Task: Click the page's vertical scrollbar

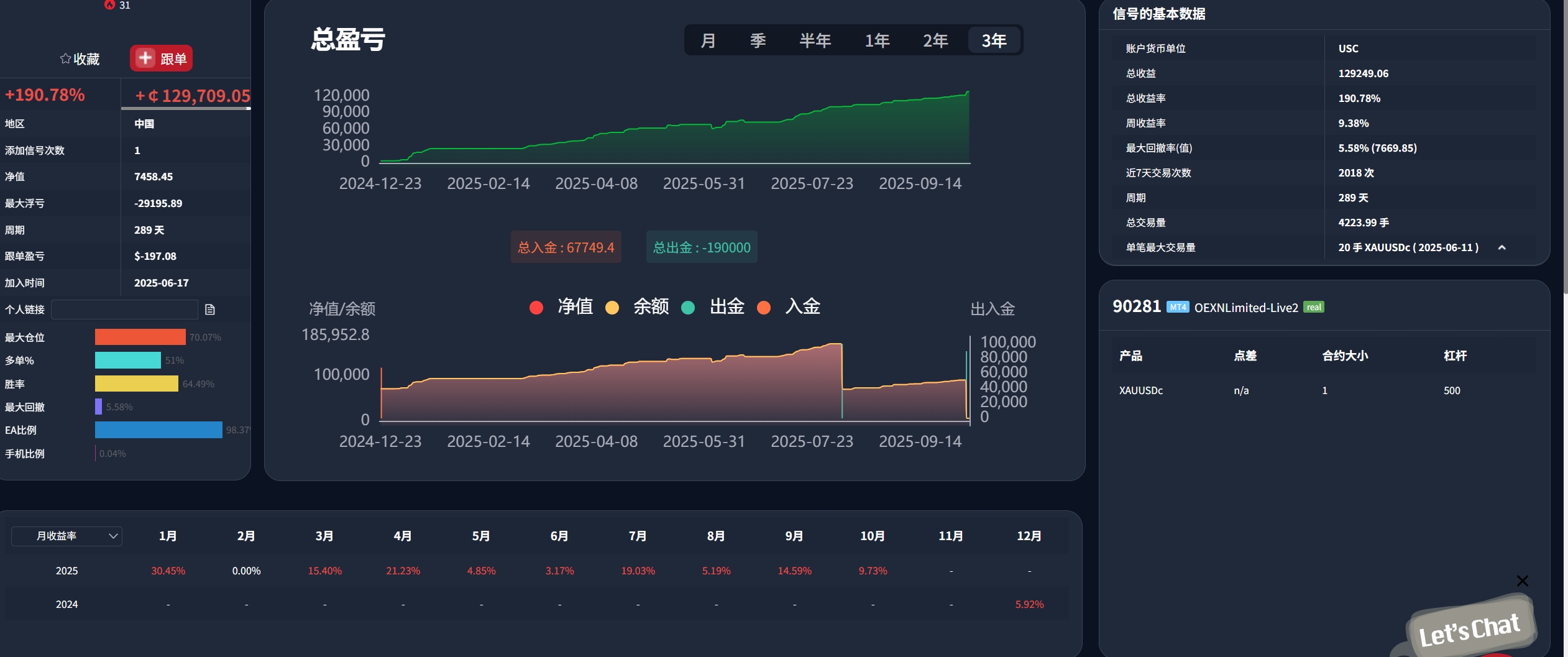Action: pyautogui.click(x=1565, y=146)
